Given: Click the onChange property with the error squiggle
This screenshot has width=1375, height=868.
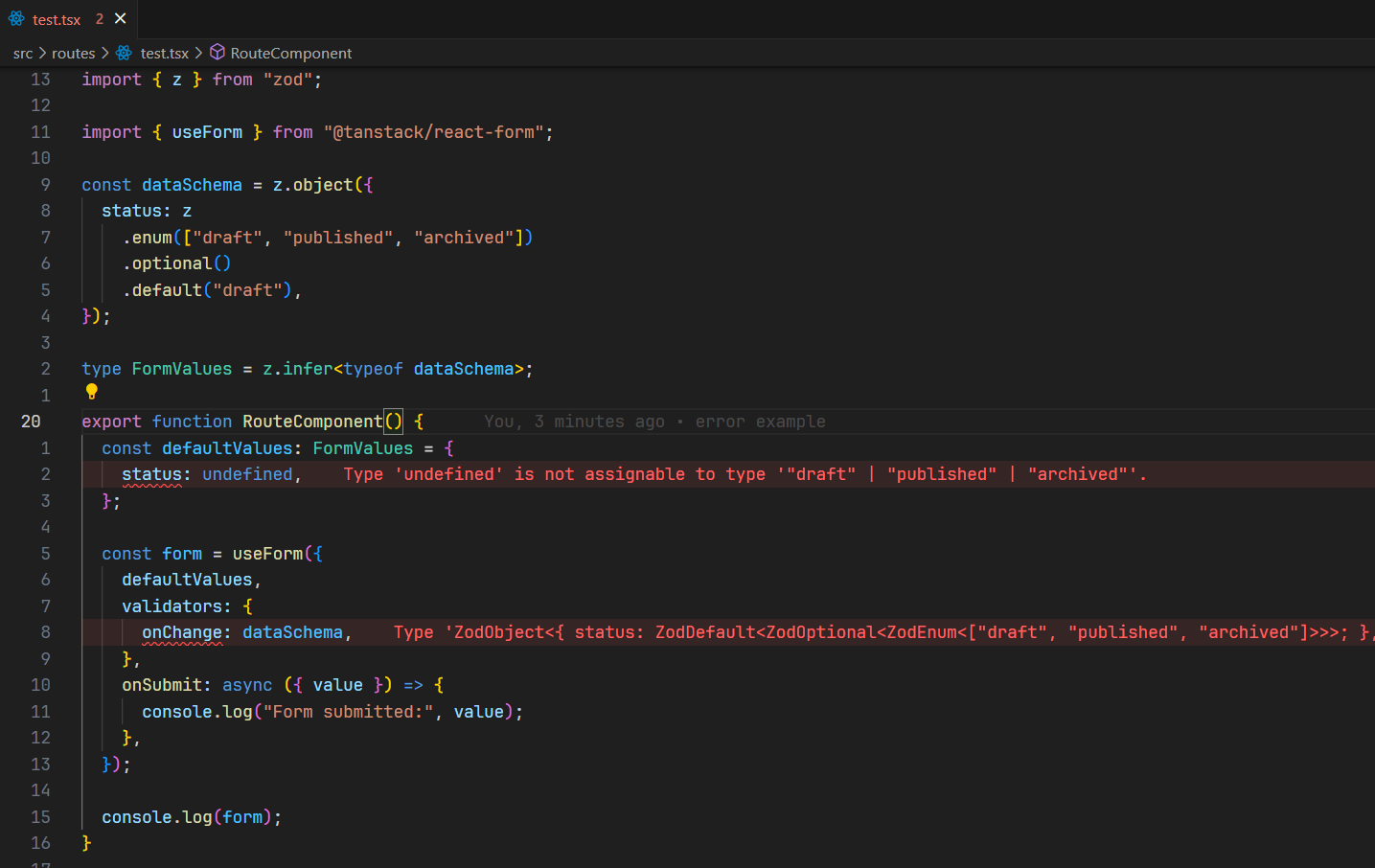Looking at the screenshot, I should tap(182, 632).
